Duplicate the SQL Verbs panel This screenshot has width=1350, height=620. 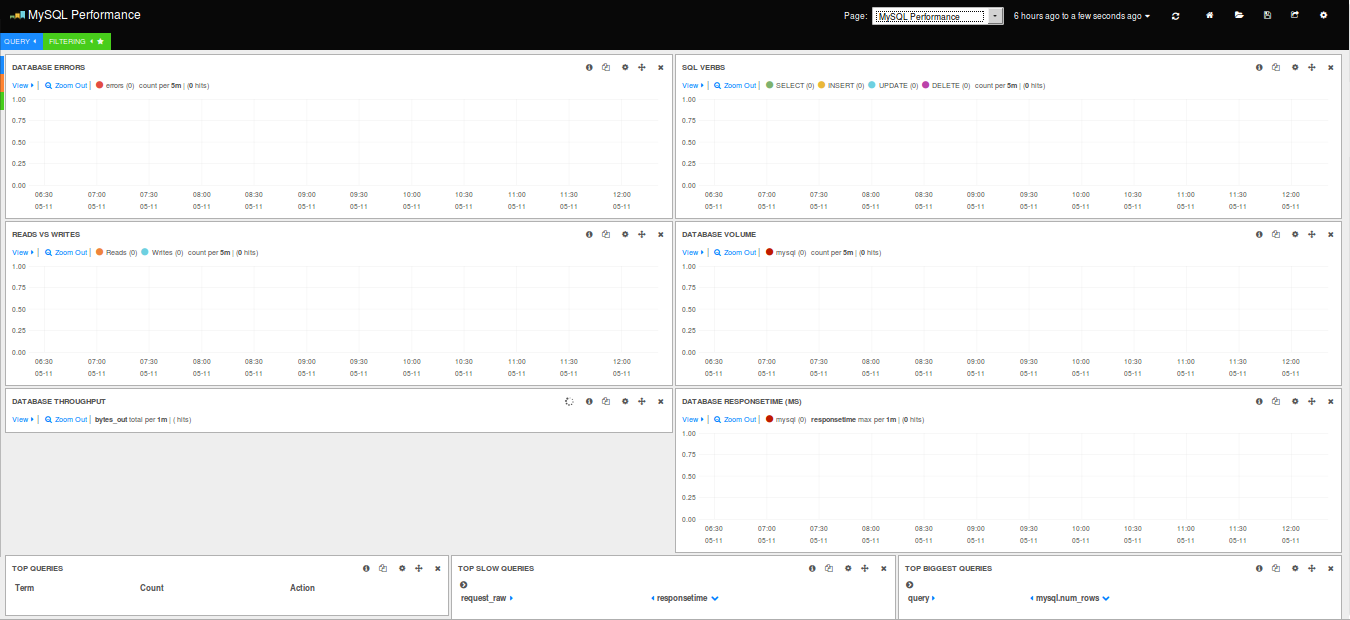1276,67
